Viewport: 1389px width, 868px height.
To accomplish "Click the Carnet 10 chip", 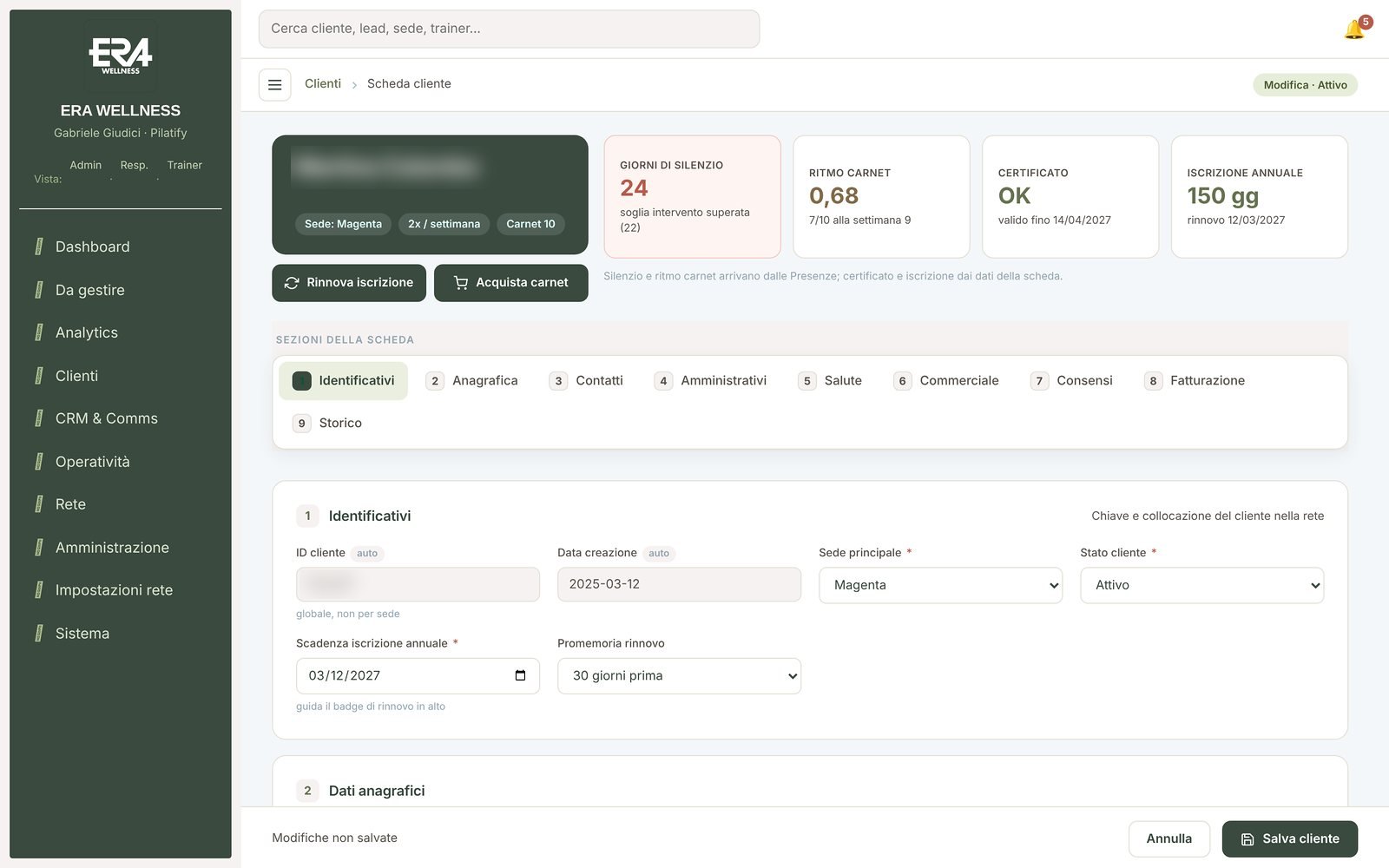I will point(530,224).
